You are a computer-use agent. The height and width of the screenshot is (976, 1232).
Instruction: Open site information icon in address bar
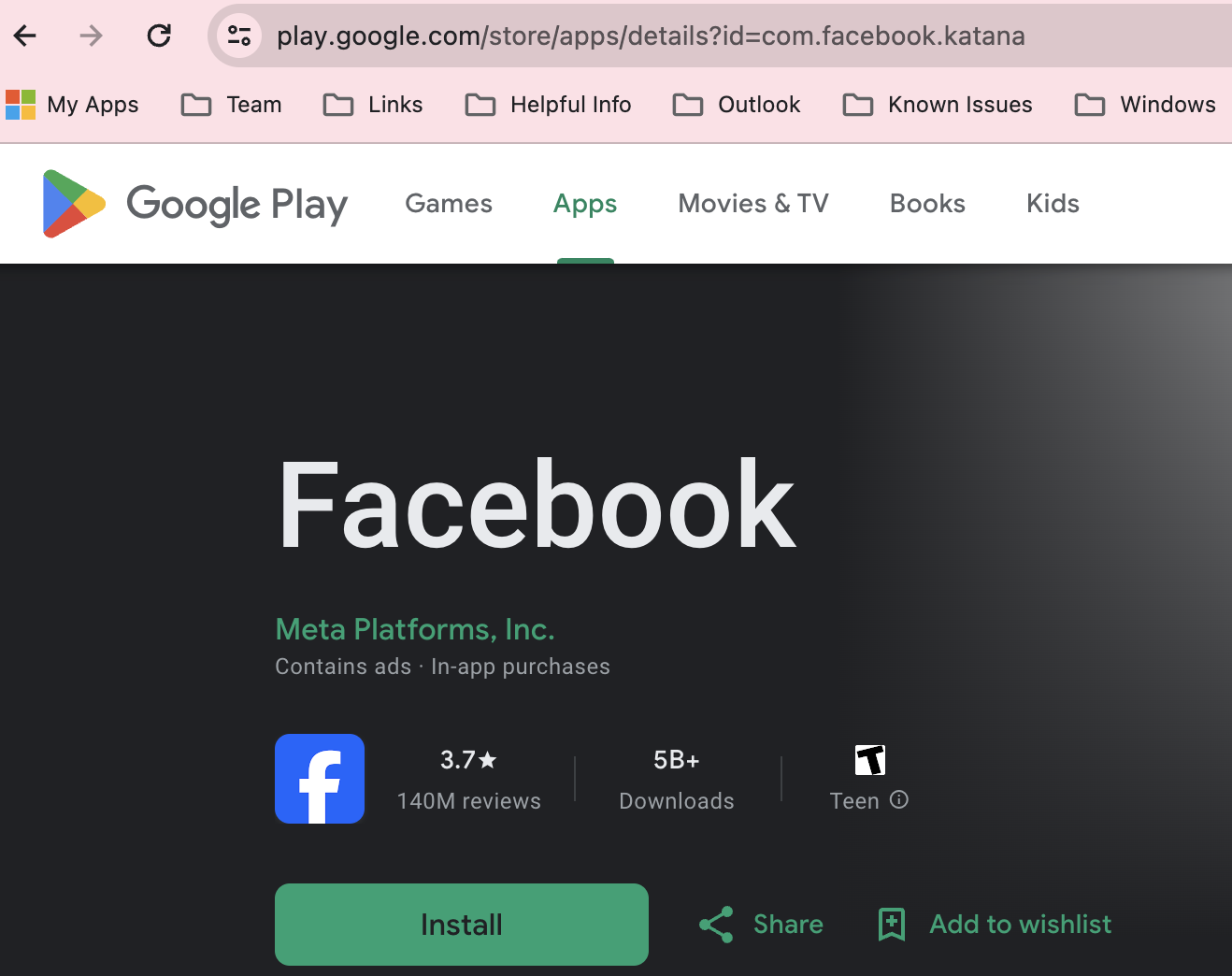[x=239, y=36]
